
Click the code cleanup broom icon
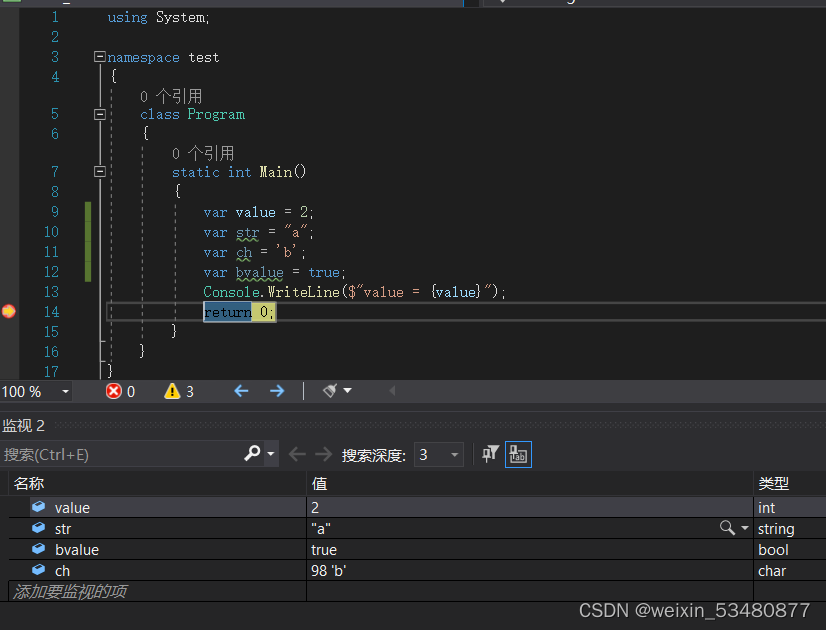pyautogui.click(x=330, y=391)
